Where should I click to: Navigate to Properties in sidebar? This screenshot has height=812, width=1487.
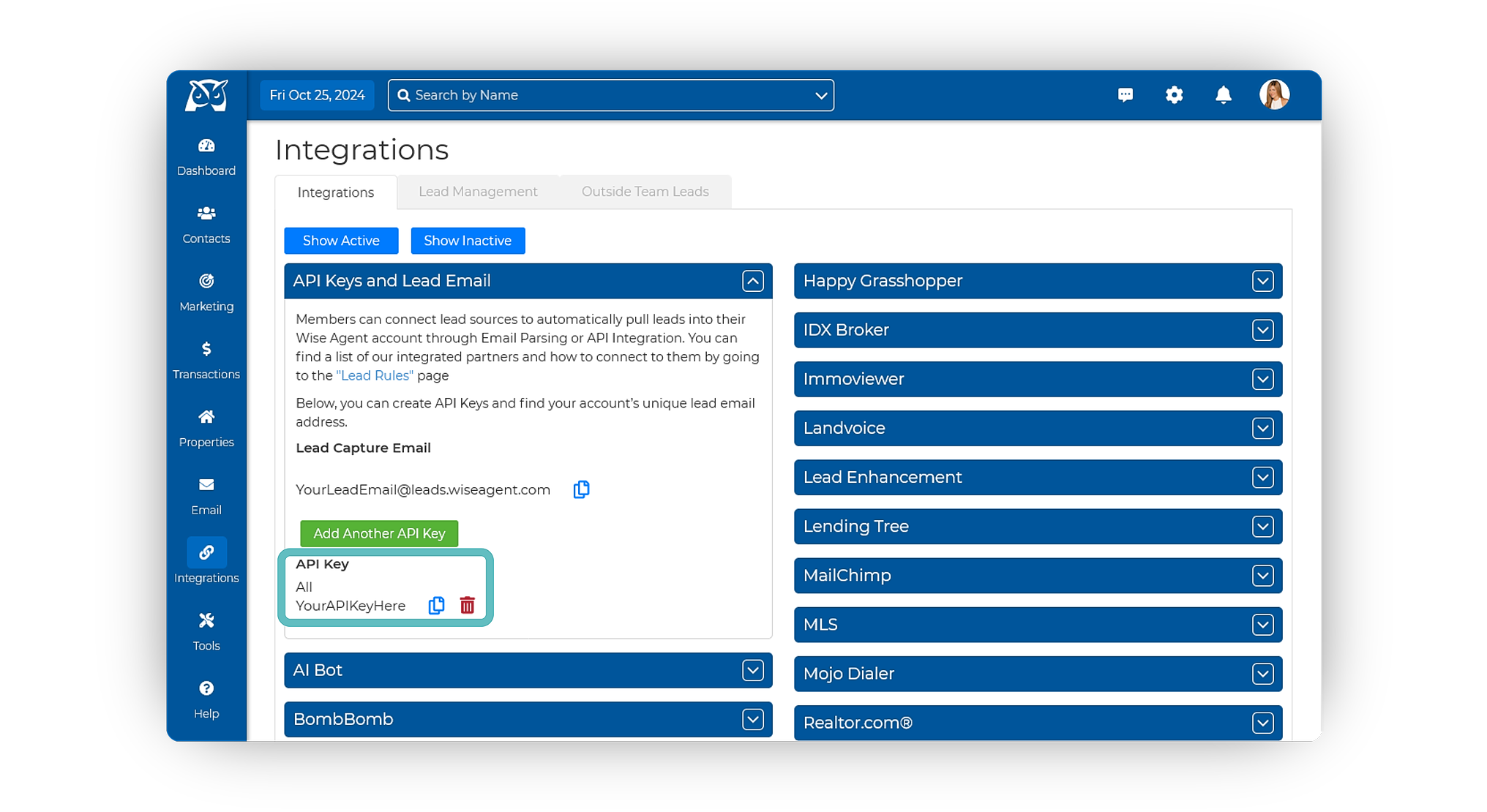tap(206, 429)
